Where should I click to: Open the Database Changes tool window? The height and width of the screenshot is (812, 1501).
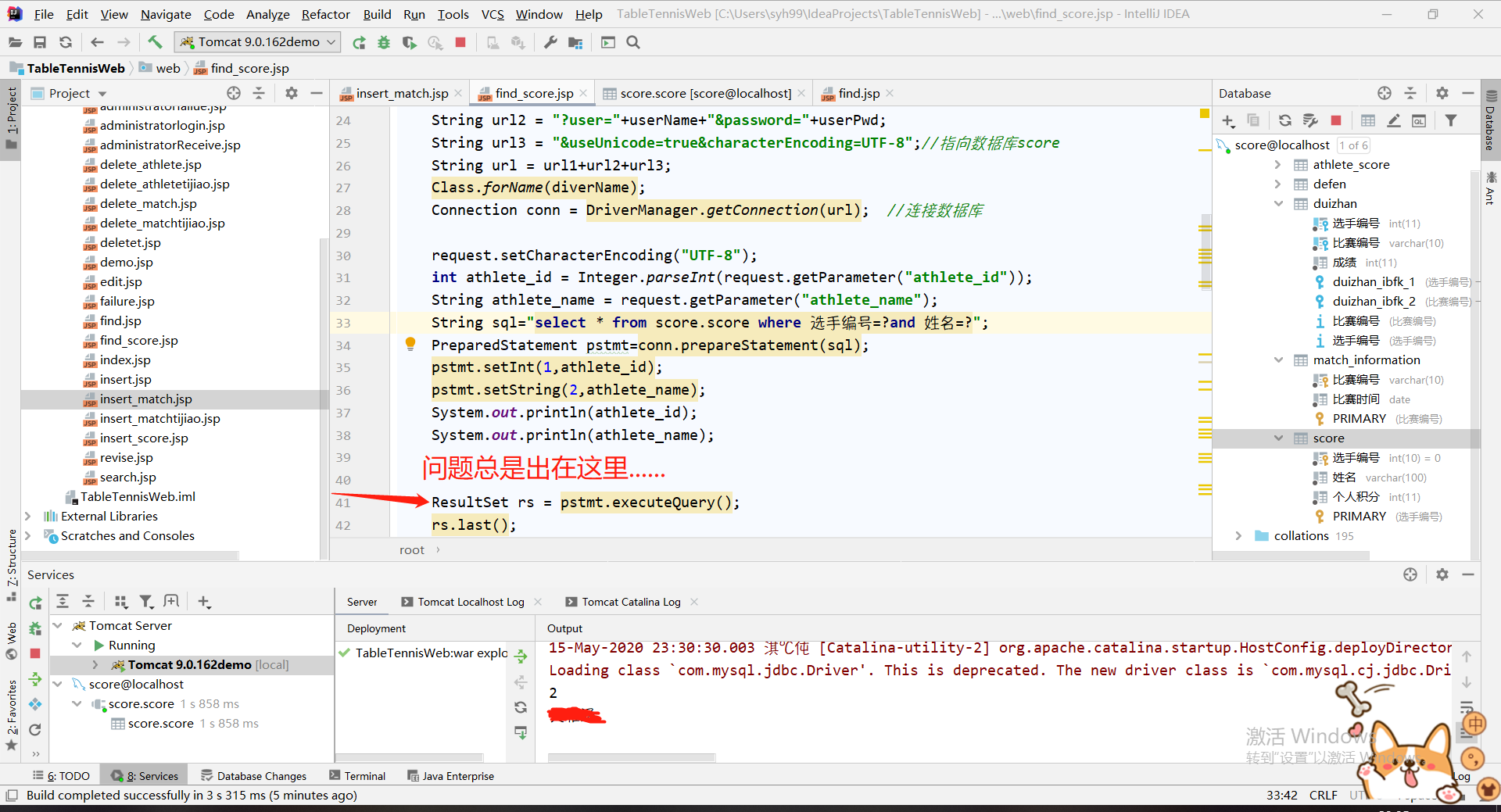254,776
